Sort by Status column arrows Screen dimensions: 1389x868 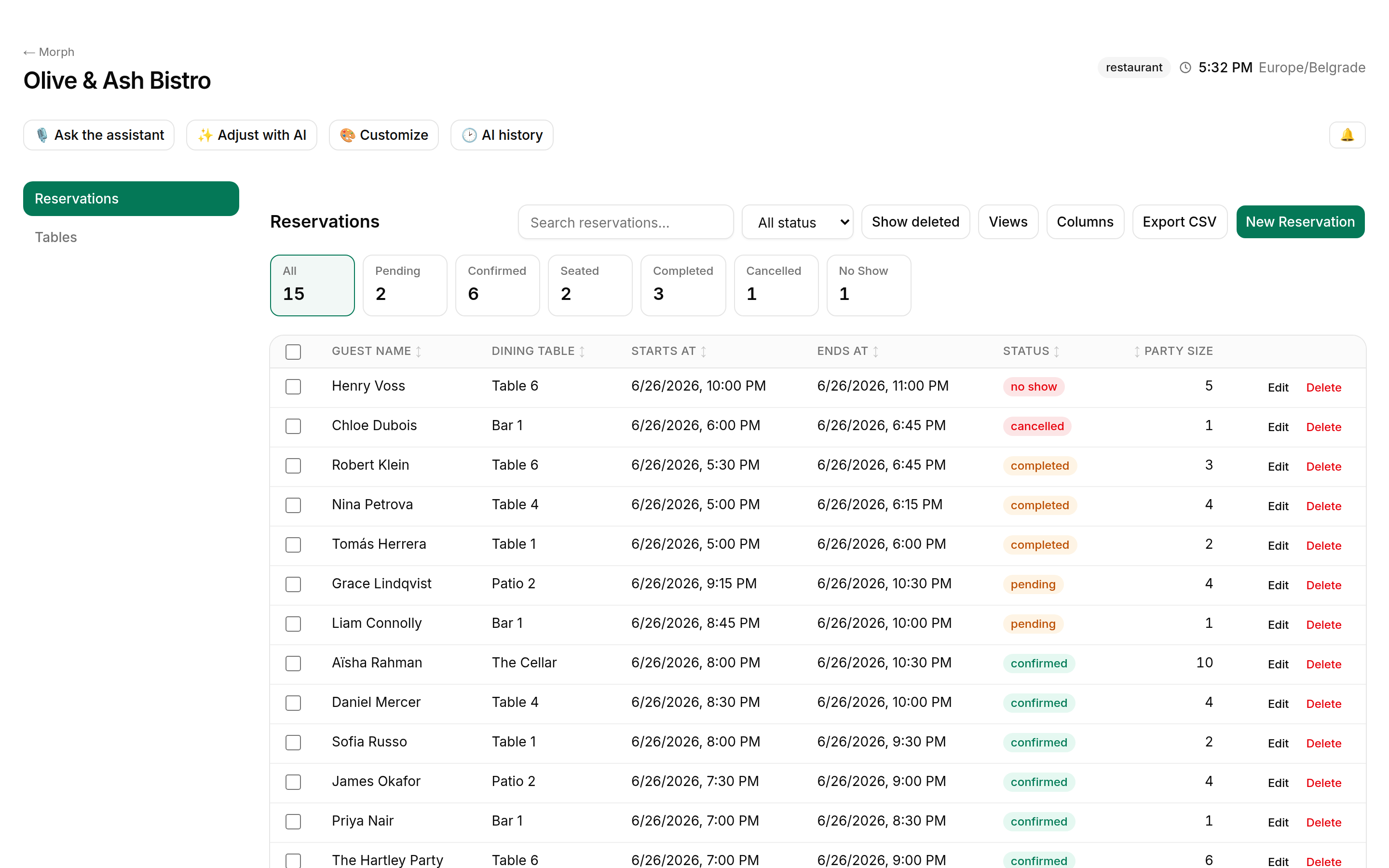1056,352
